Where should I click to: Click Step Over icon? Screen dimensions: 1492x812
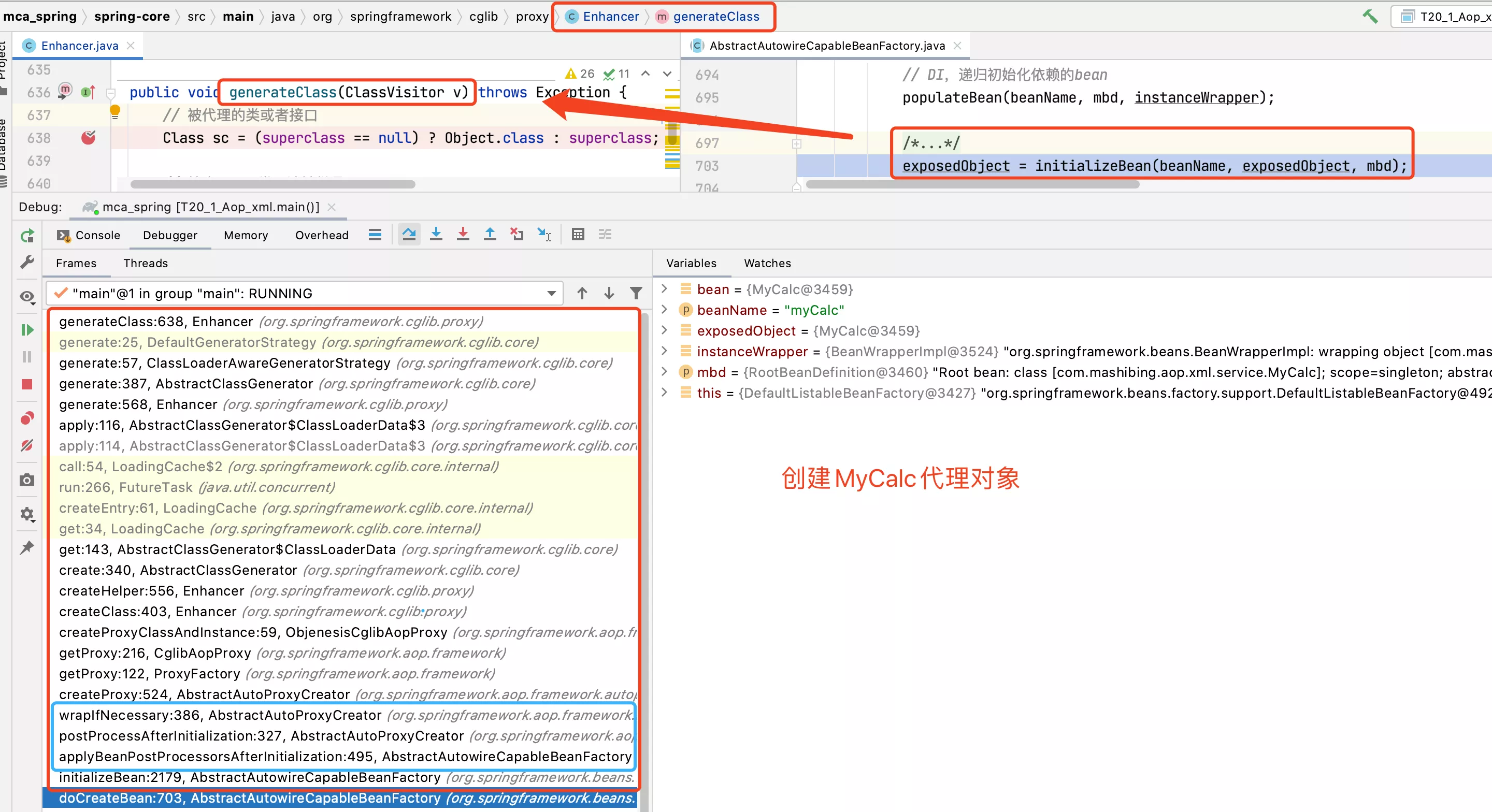click(x=409, y=235)
